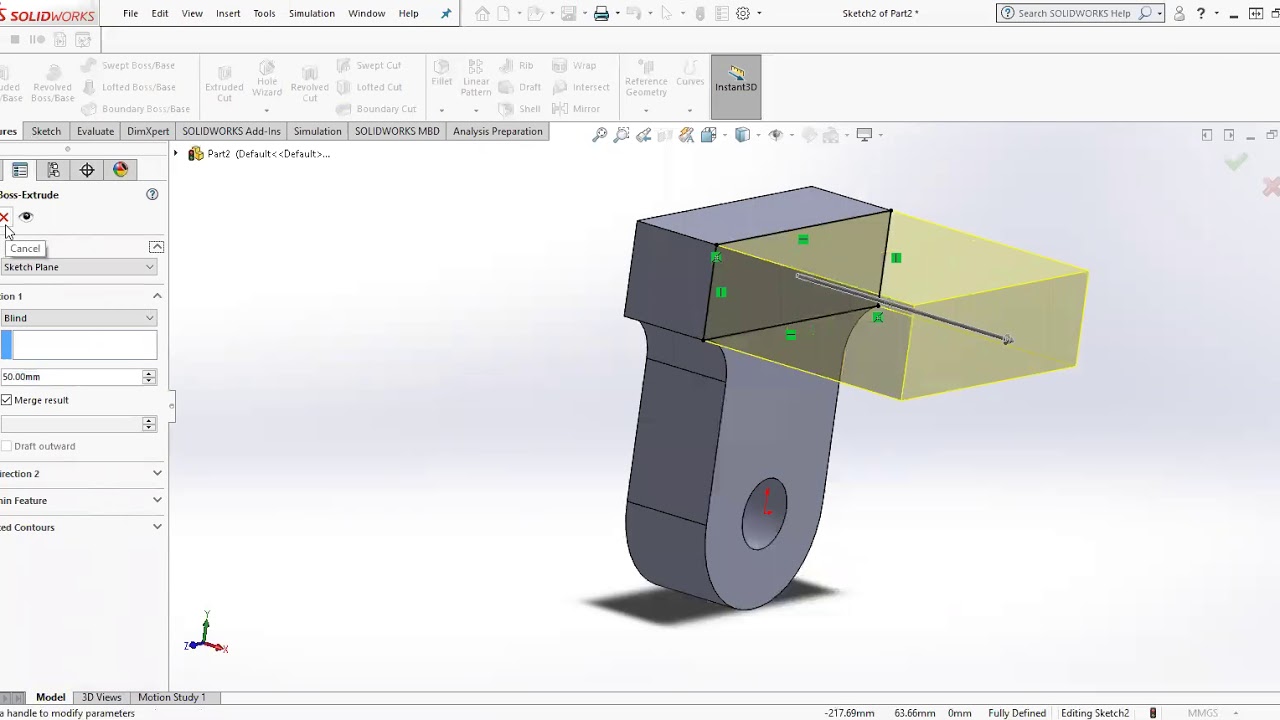Click the Home icon in title bar

(482, 13)
